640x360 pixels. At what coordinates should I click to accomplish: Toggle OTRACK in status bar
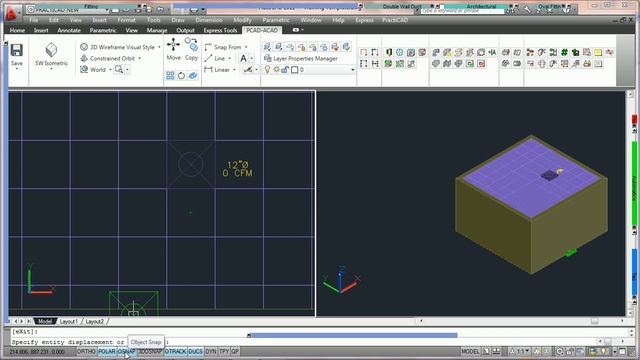[x=176, y=351]
